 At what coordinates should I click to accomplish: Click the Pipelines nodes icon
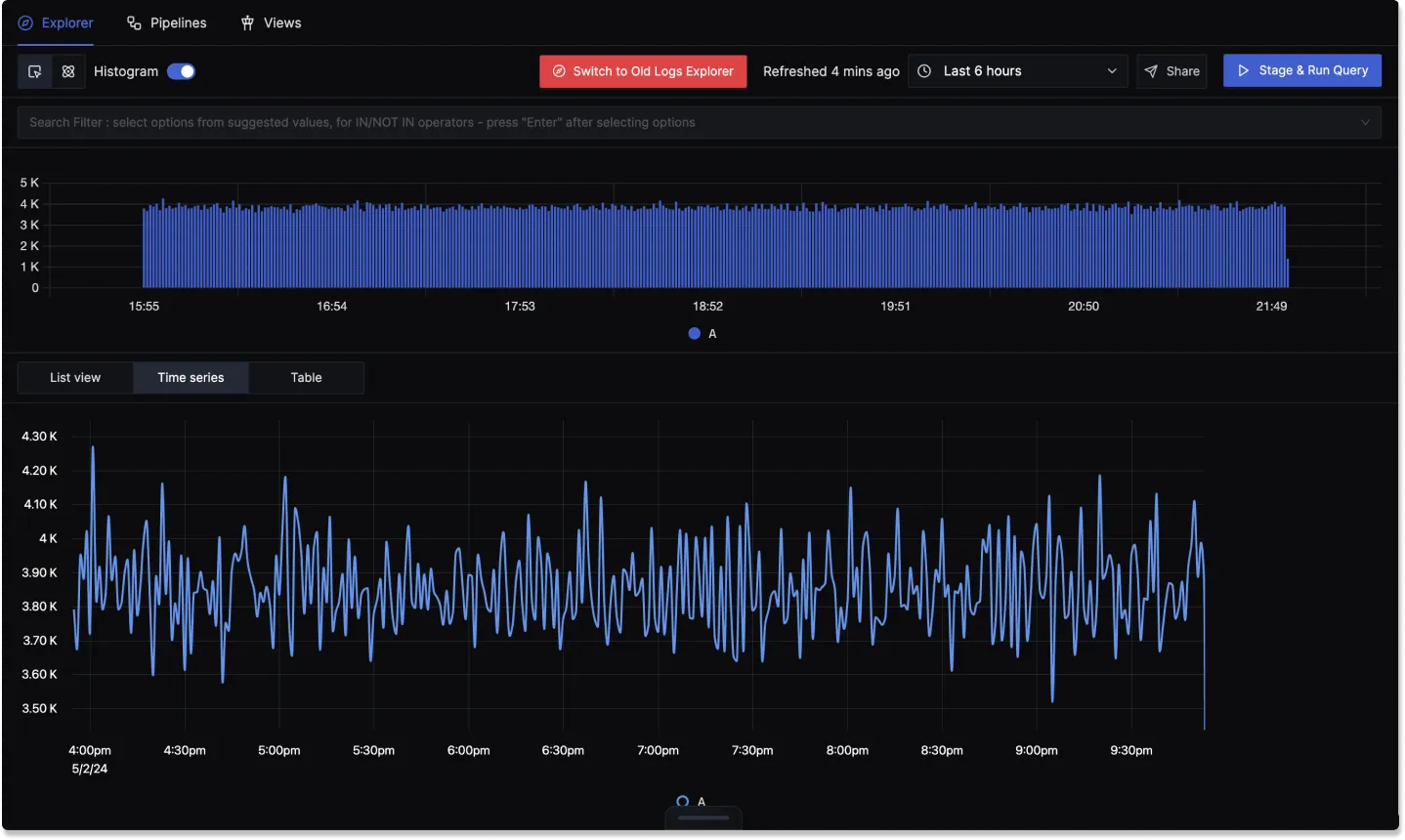[135, 22]
